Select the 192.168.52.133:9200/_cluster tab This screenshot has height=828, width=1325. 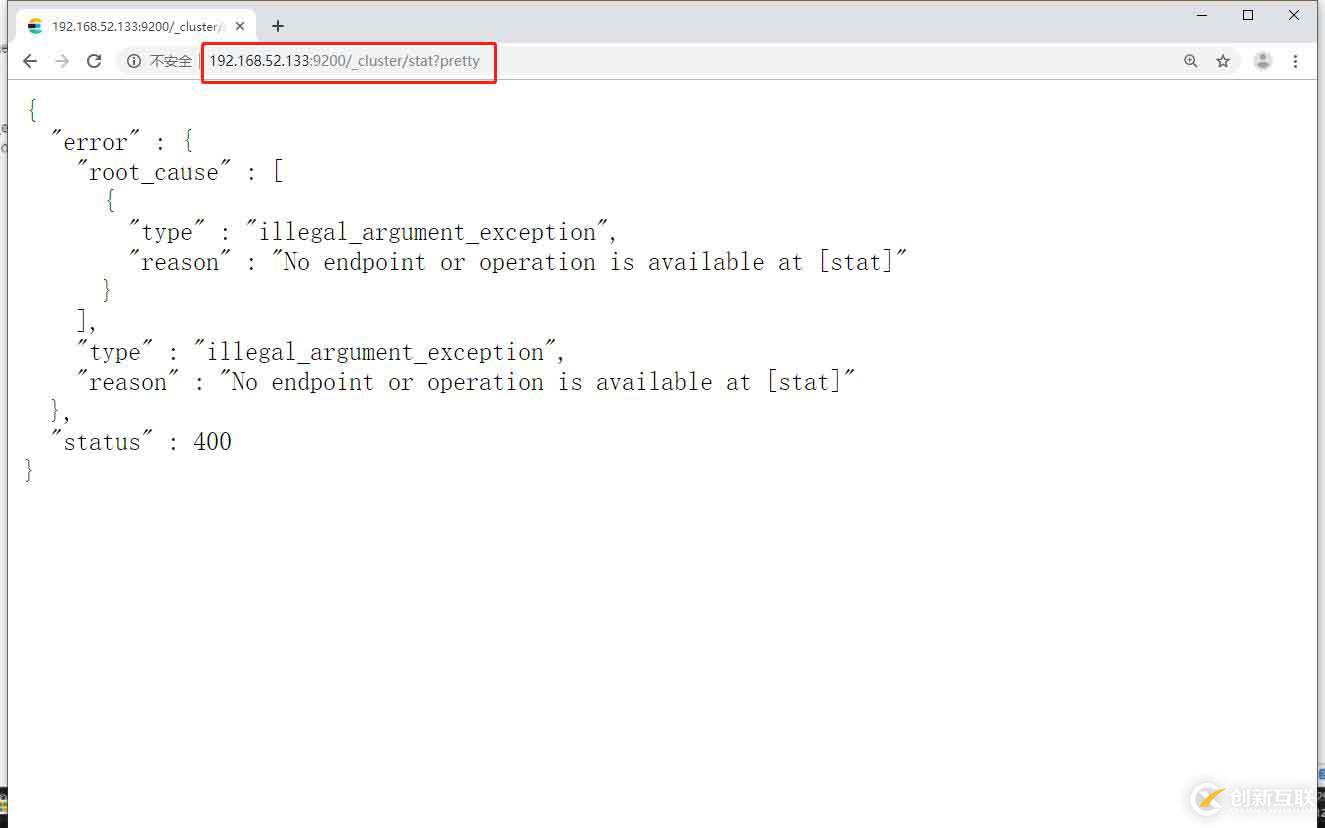click(x=135, y=26)
